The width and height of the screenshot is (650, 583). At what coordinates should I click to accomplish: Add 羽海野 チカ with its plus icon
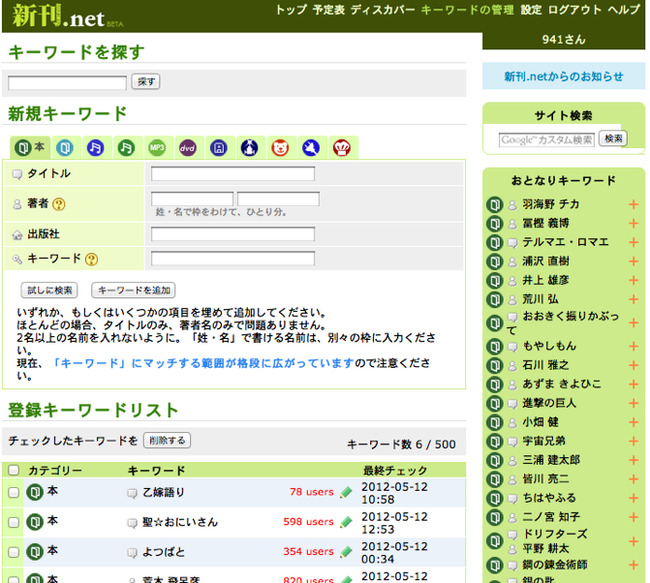633,204
